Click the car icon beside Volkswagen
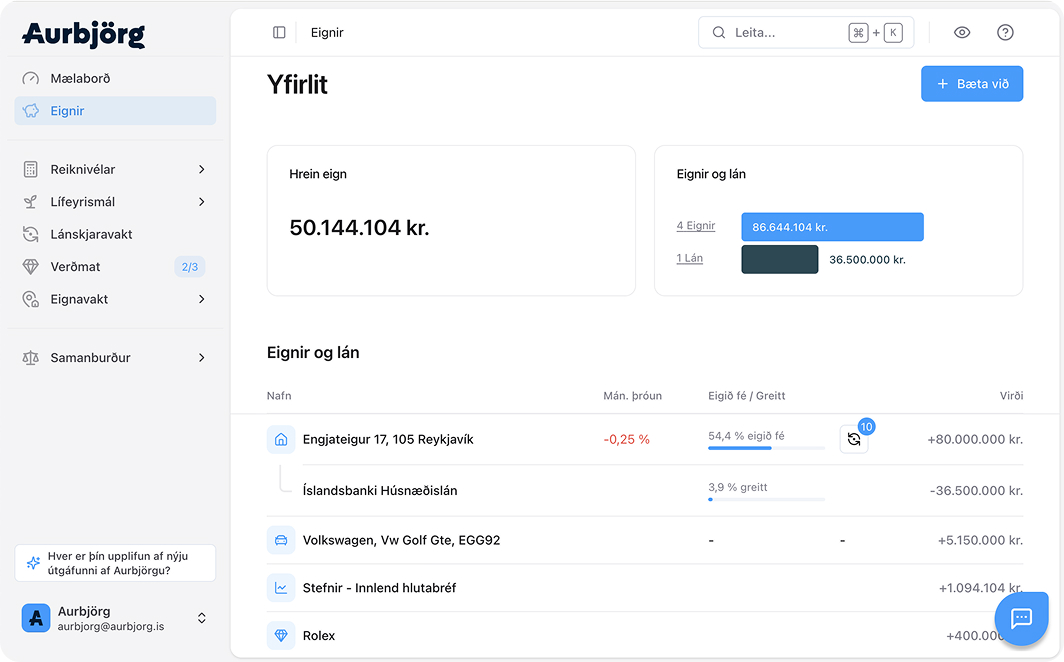 (x=281, y=540)
